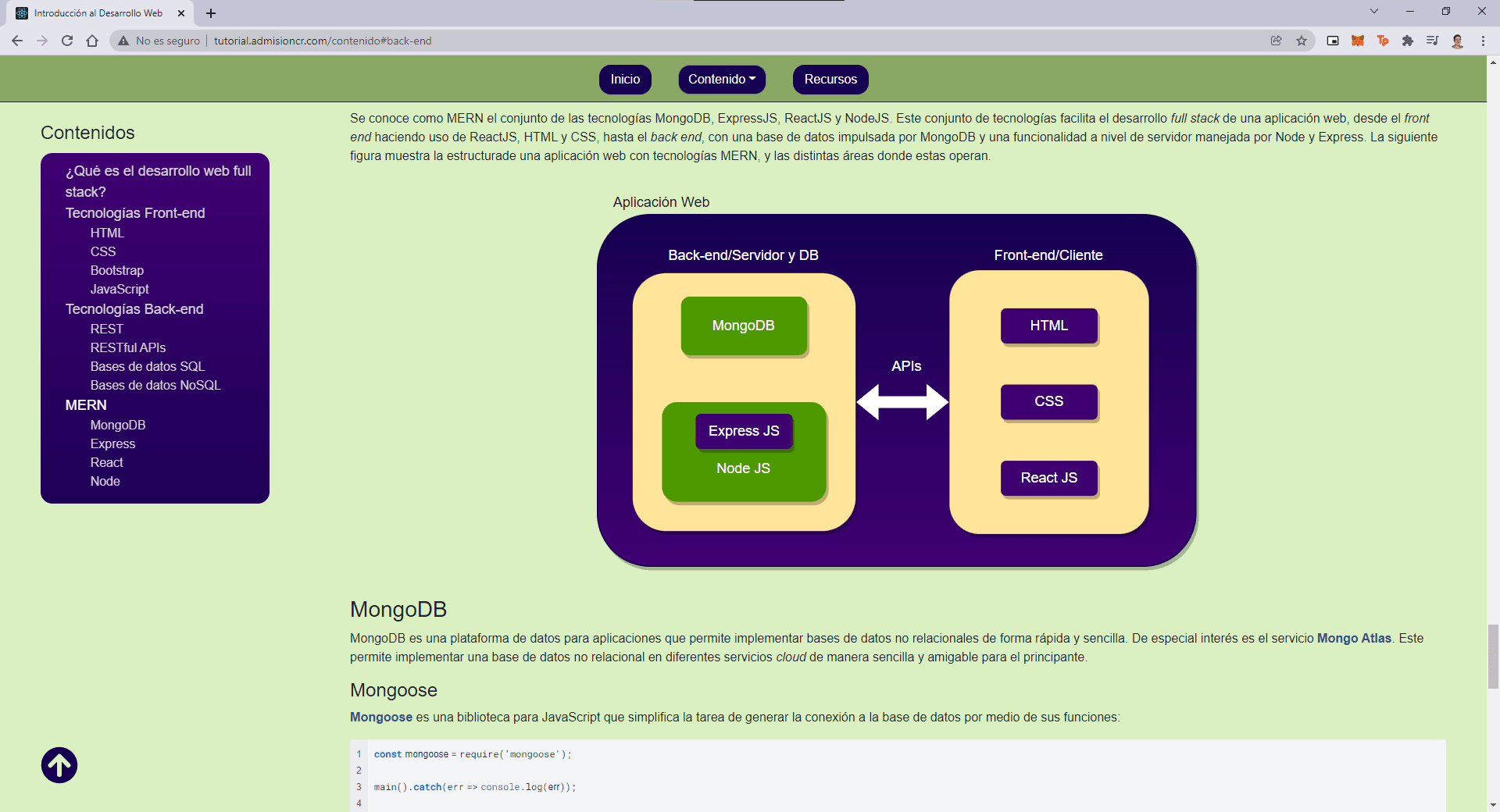Go to '¿Qué es el desarrollo web full stack?'
The width and height of the screenshot is (1500, 812).
(x=159, y=181)
